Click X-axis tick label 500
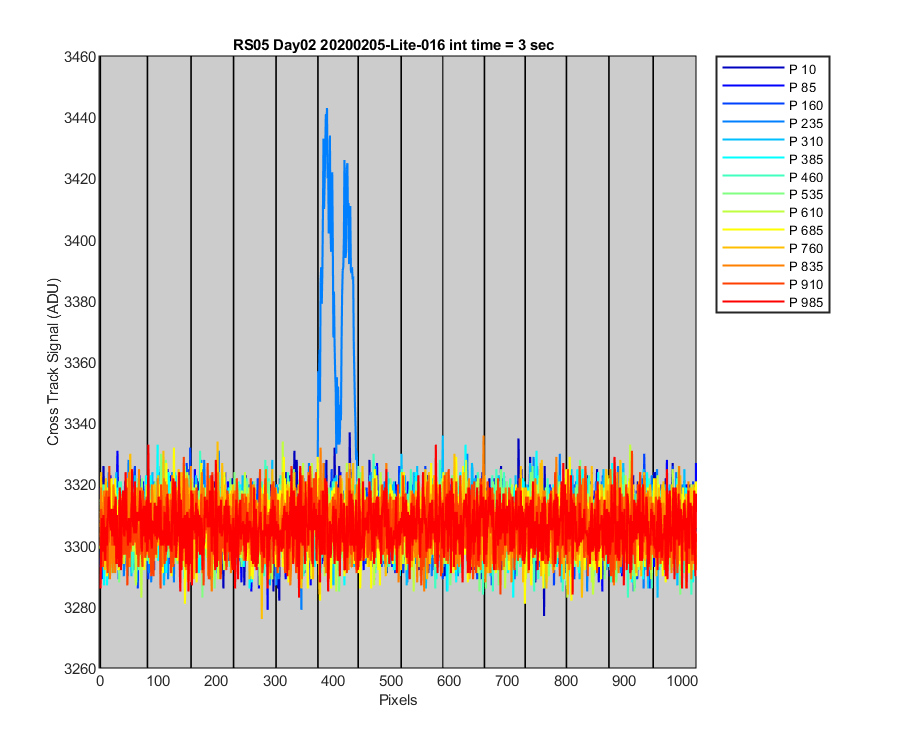The image size is (900, 750). click(x=390, y=681)
